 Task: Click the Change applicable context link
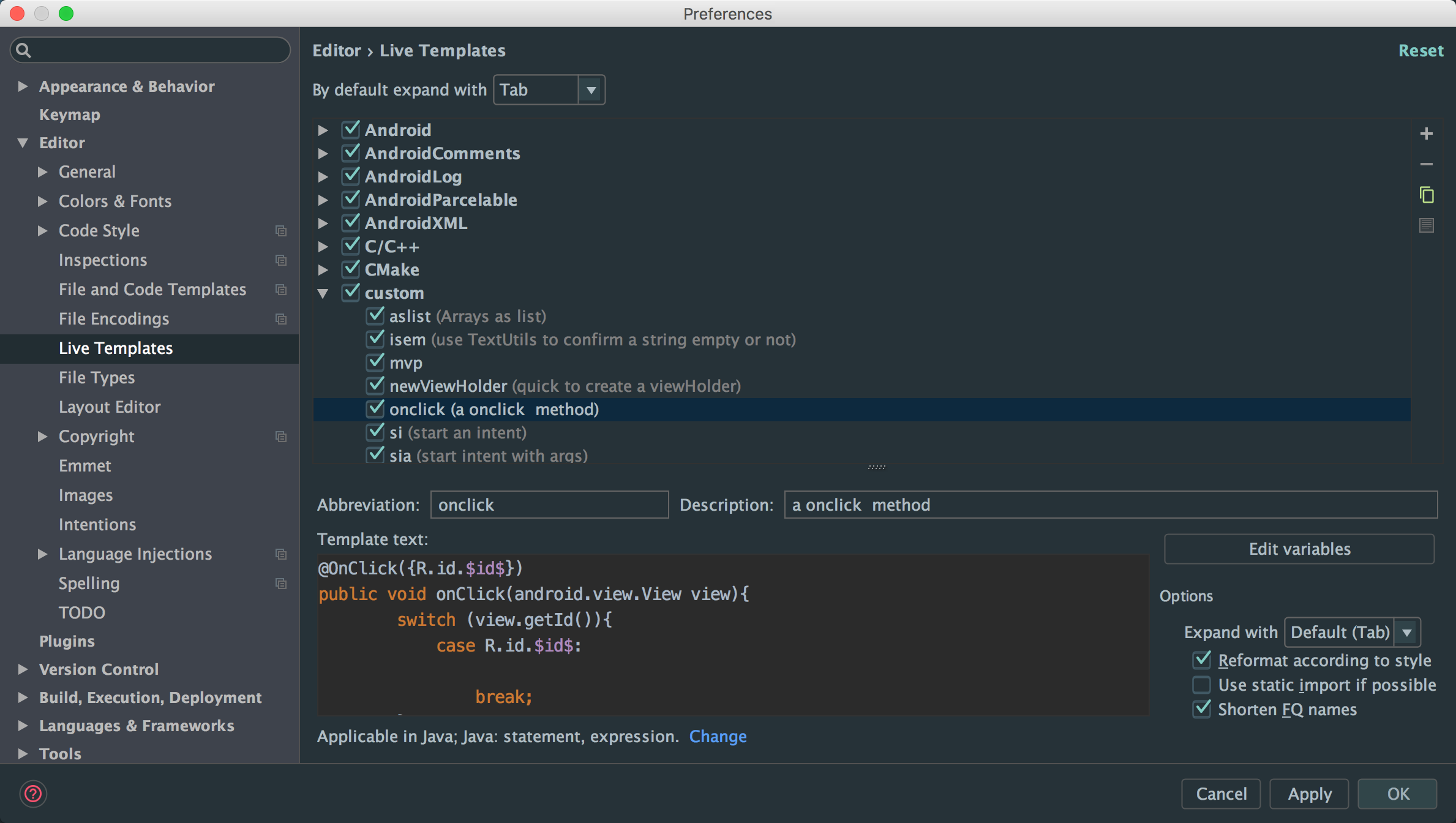coord(718,736)
